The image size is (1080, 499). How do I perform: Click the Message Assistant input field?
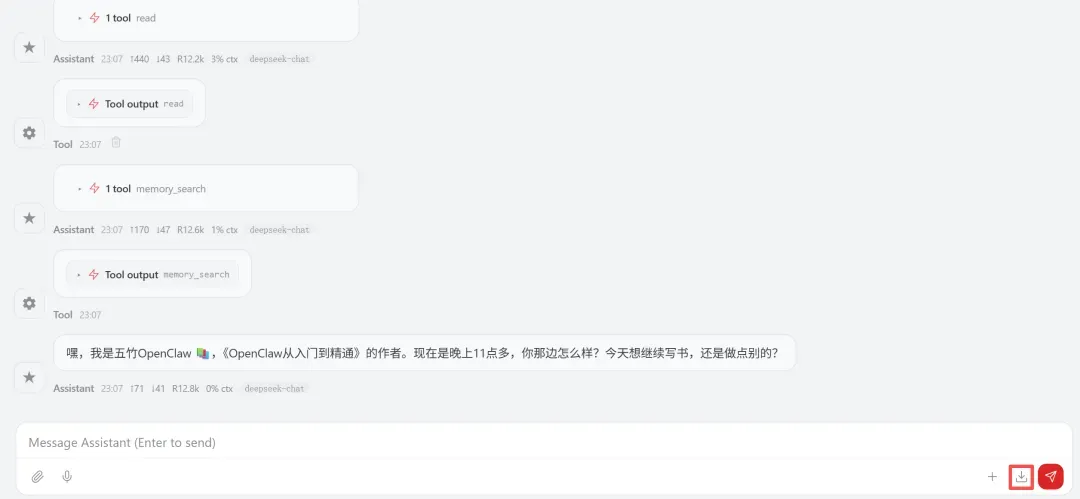[x=543, y=442]
